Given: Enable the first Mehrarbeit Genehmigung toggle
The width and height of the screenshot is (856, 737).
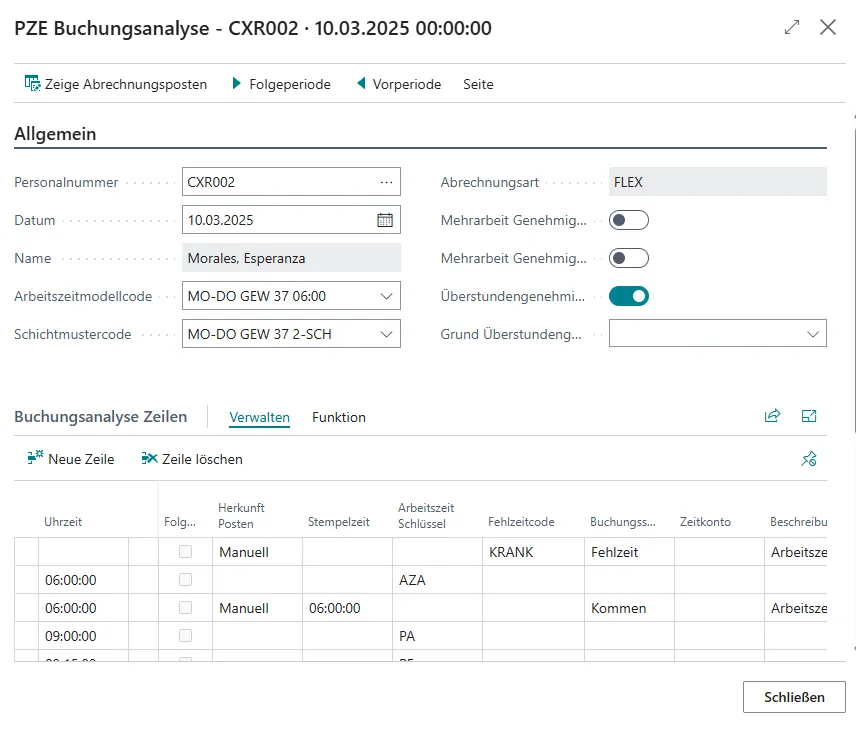Looking at the screenshot, I should [x=629, y=220].
